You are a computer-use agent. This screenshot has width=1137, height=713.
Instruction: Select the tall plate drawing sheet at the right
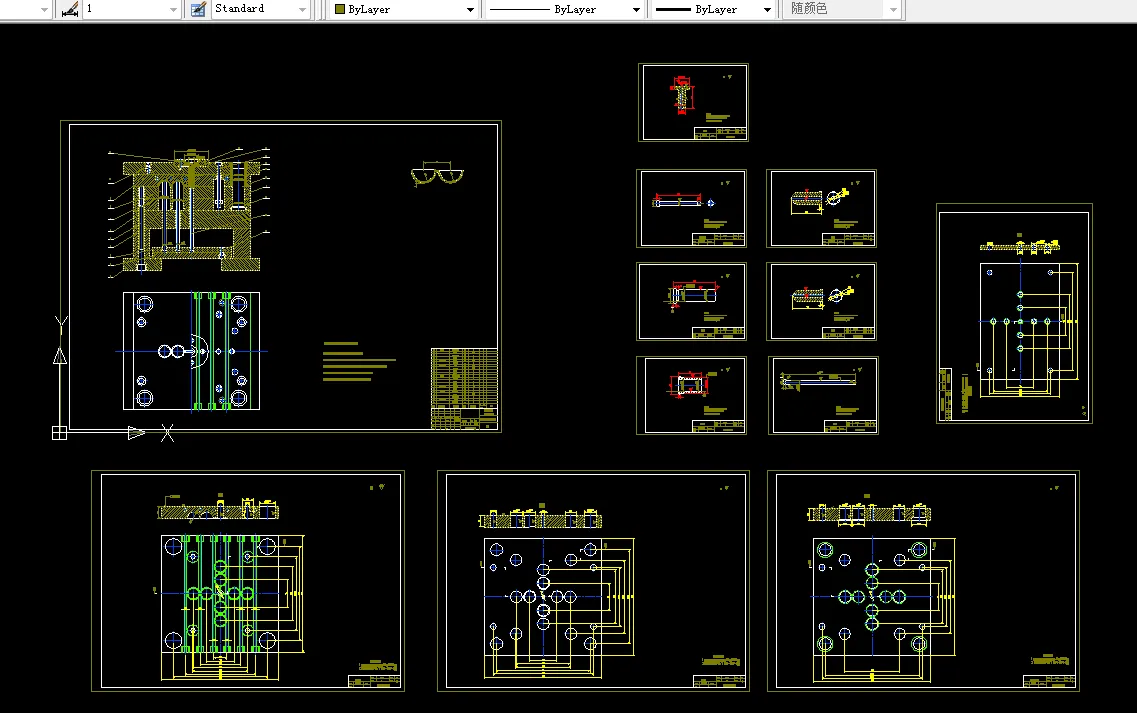tap(1014, 313)
